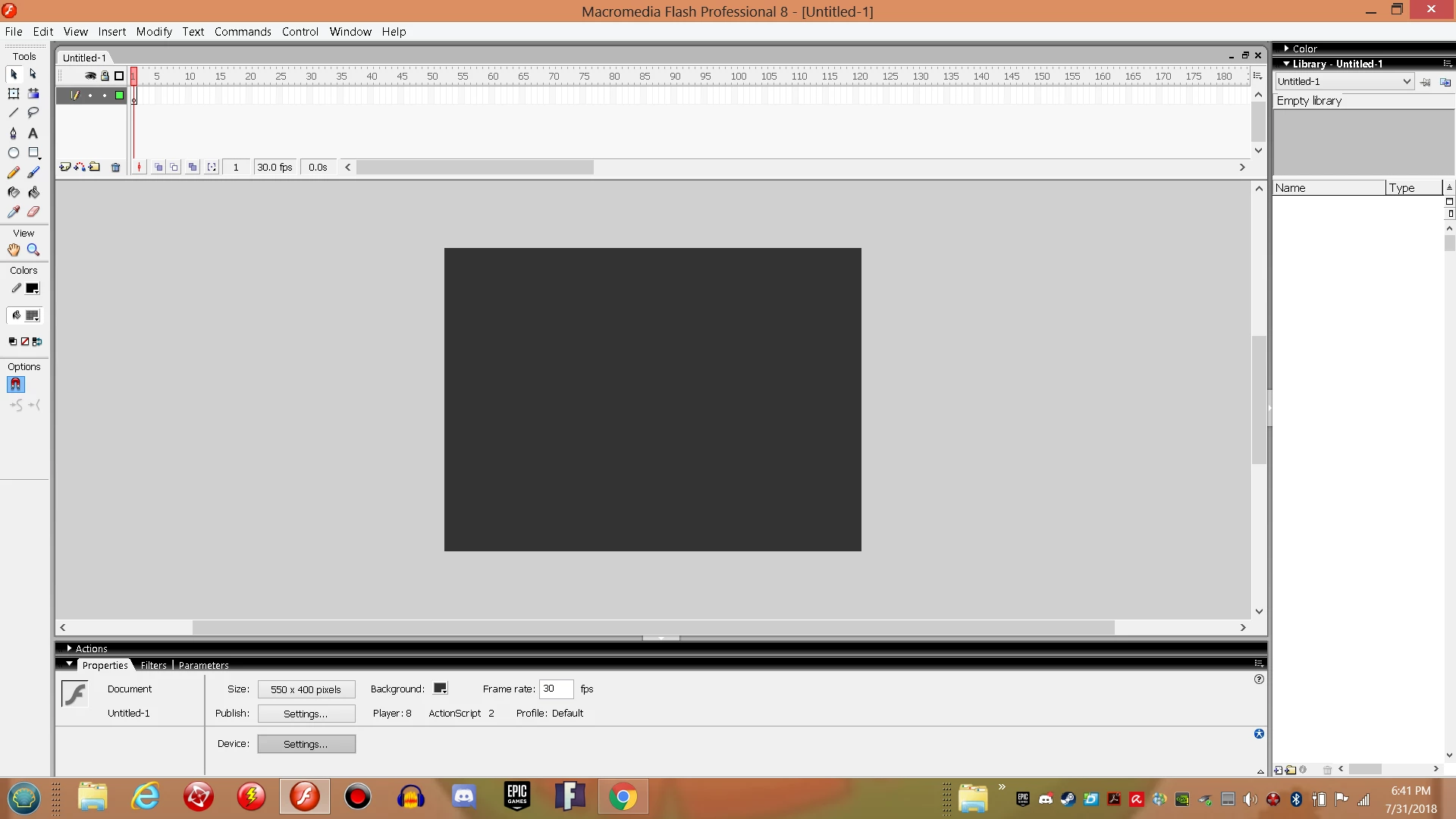Toggle show/hide all layers eye icon
1456x819 pixels.
click(90, 76)
